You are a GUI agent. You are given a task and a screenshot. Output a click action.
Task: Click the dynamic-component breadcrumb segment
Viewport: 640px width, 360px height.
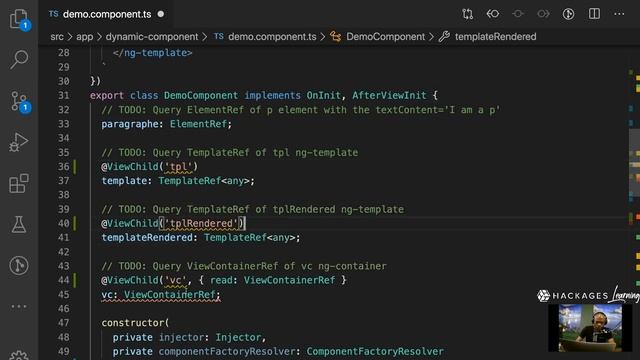click(x=152, y=37)
